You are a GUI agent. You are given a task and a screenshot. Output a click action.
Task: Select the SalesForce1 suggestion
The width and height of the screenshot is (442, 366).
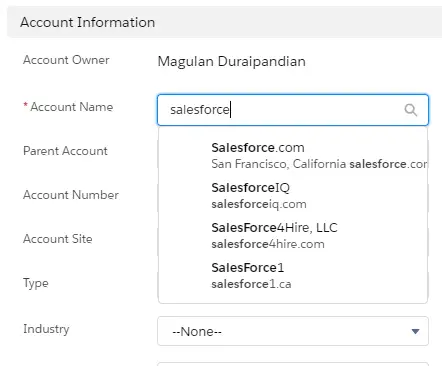tap(293, 276)
